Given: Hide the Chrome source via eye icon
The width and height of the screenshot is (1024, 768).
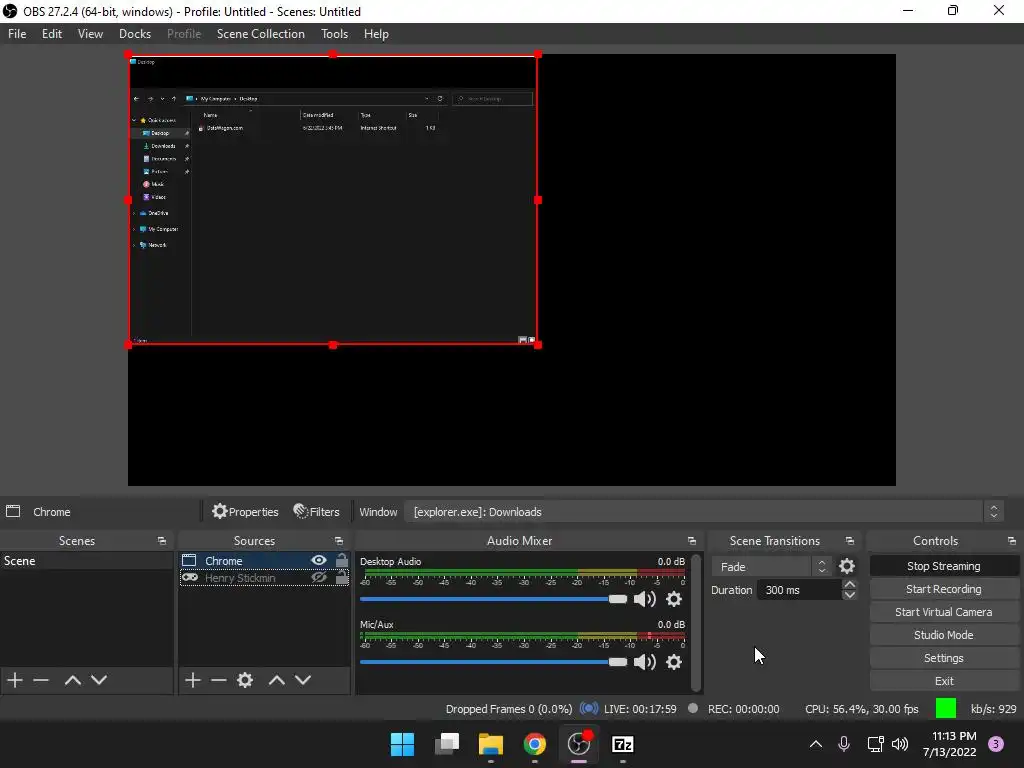Looking at the screenshot, I should (x=319, y=560).
